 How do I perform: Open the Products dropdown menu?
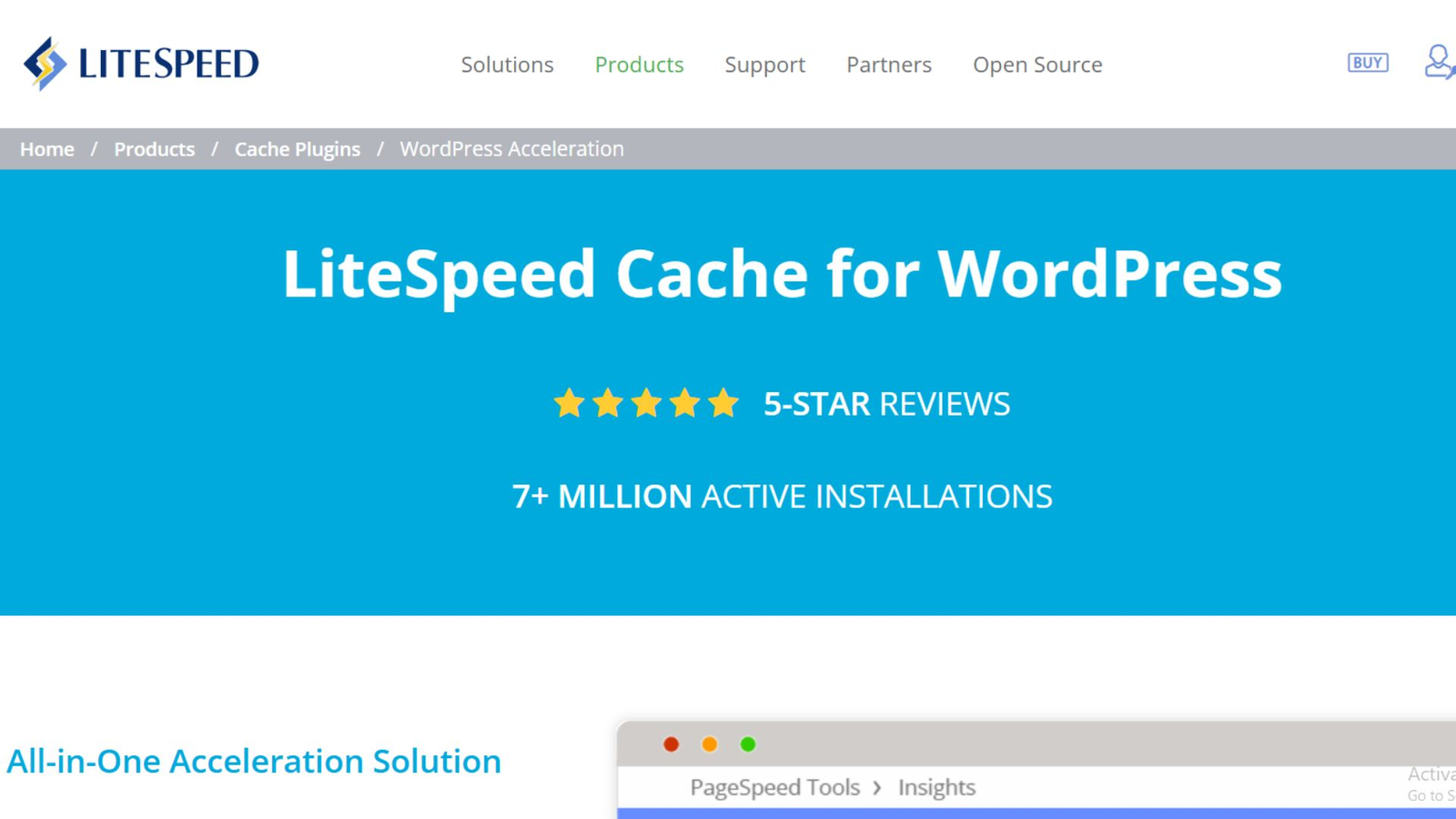click(x=640, y=65)
